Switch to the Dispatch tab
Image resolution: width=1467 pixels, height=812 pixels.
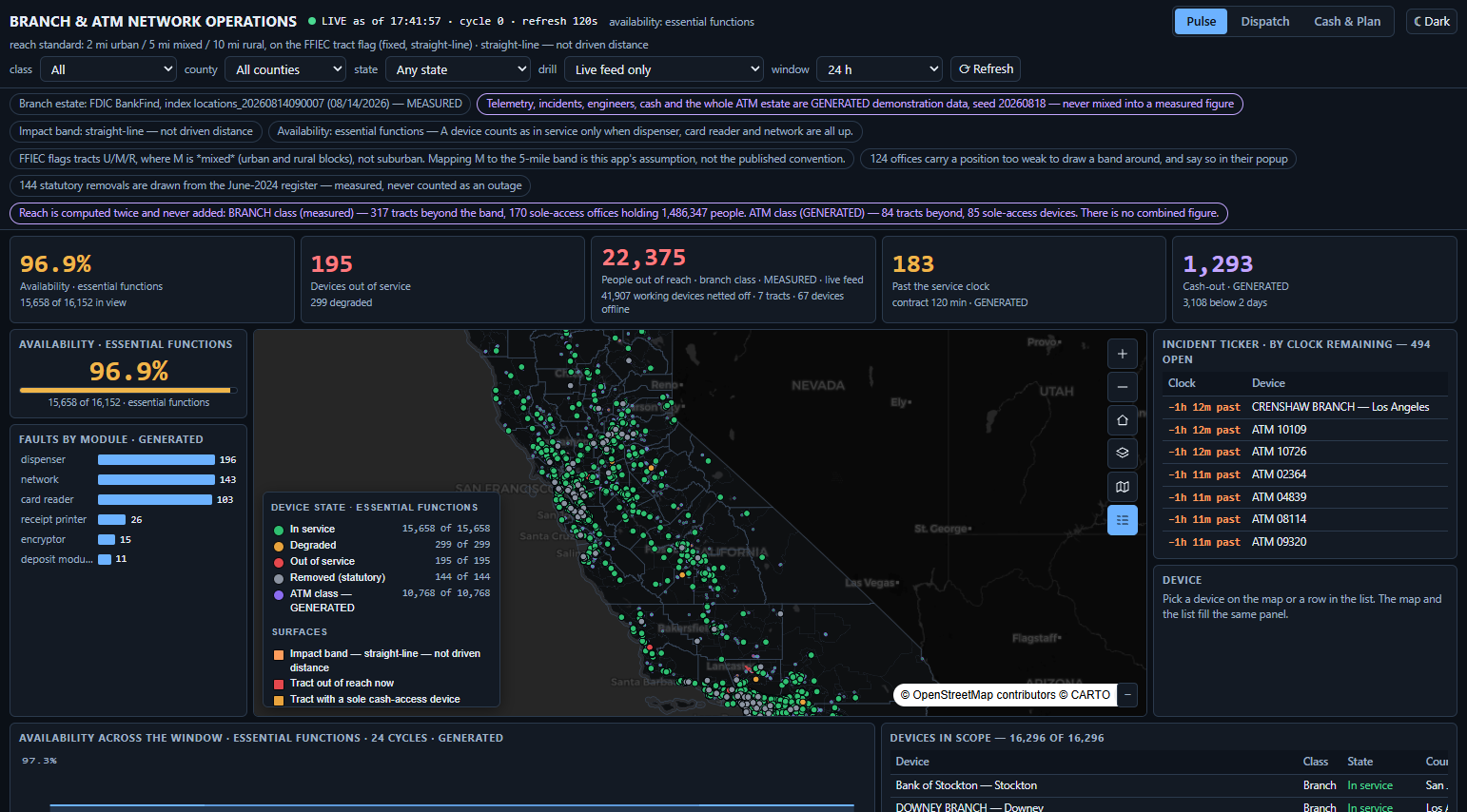(1265, 21)
